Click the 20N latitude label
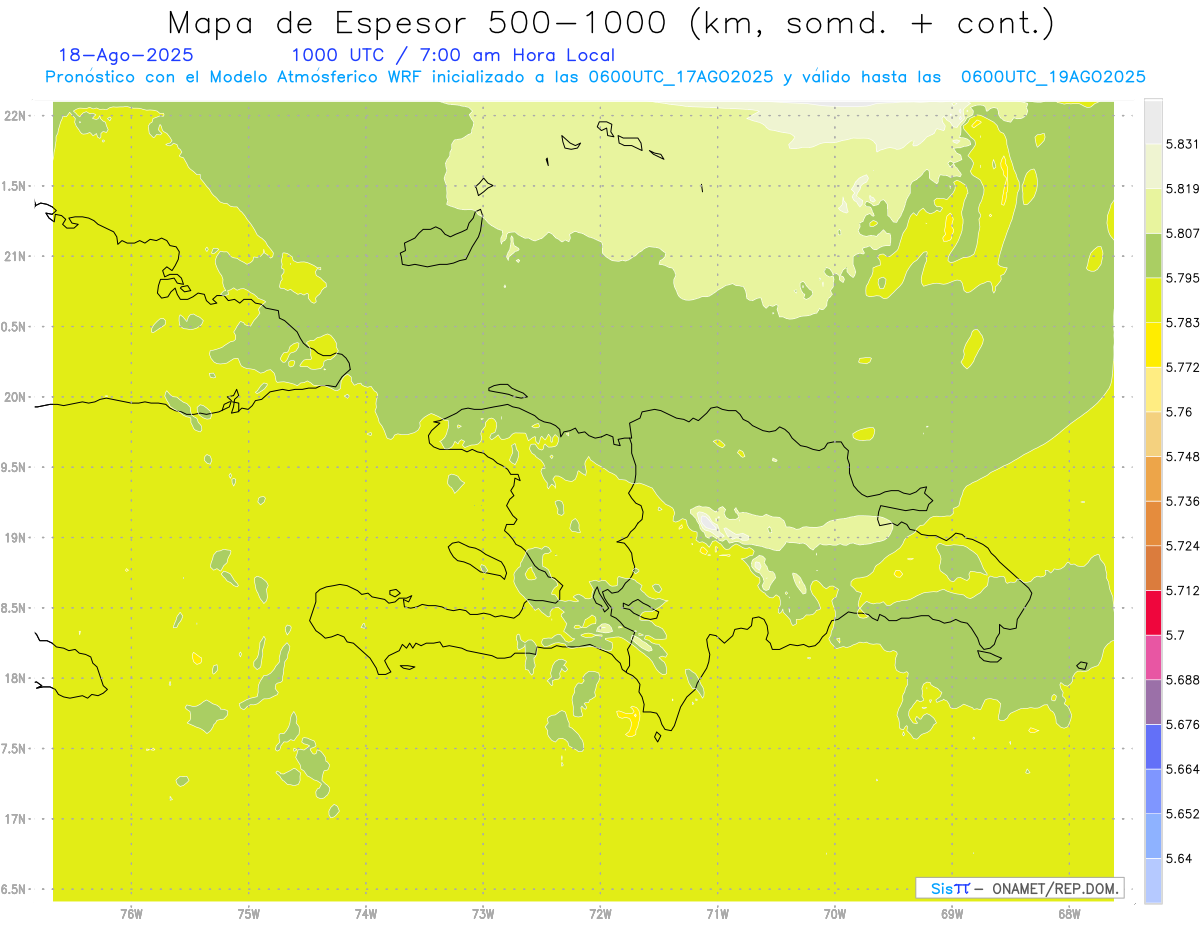This screenshot has width=1200, height=927. [x=14, y=397]
